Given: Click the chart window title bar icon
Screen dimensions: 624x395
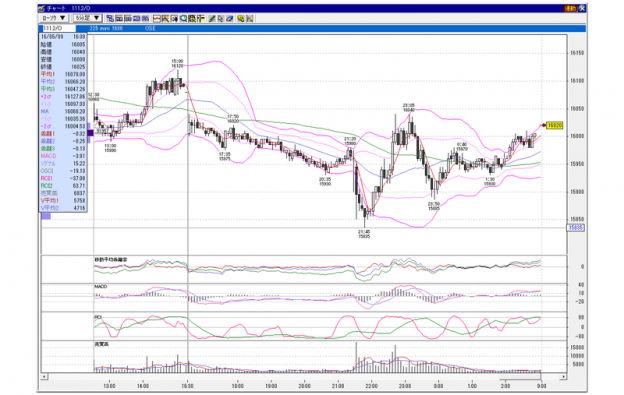Looking at the screenshot, I should click(42, 8).
